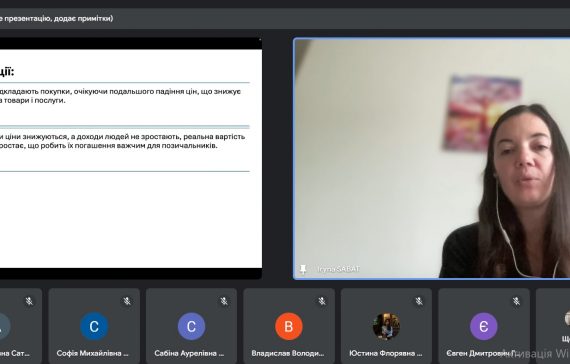
Task: Click Юстина Флорявна's photo avatar
Action: [x=386, y=326]
